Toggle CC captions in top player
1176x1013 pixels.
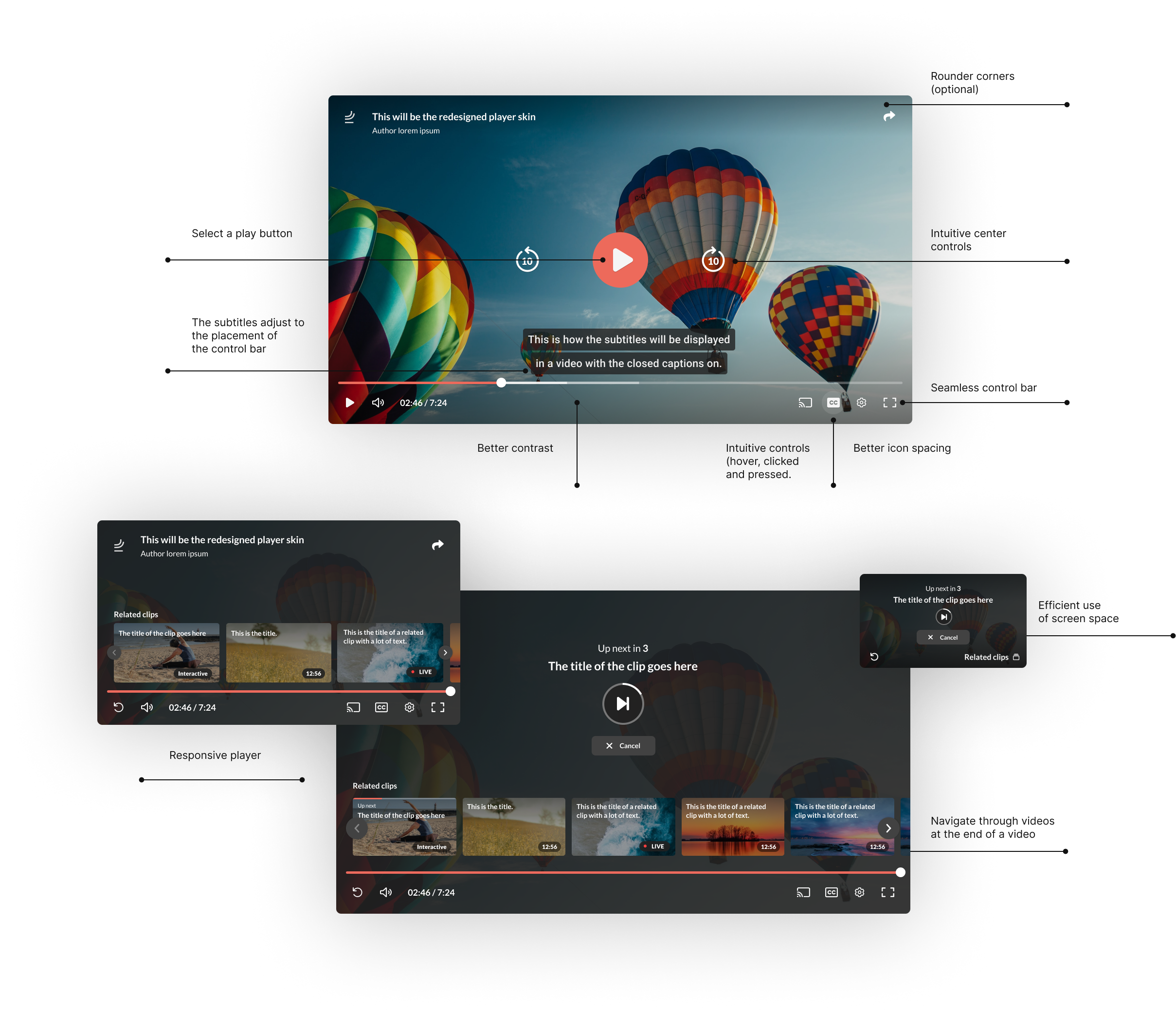point(832,403)
